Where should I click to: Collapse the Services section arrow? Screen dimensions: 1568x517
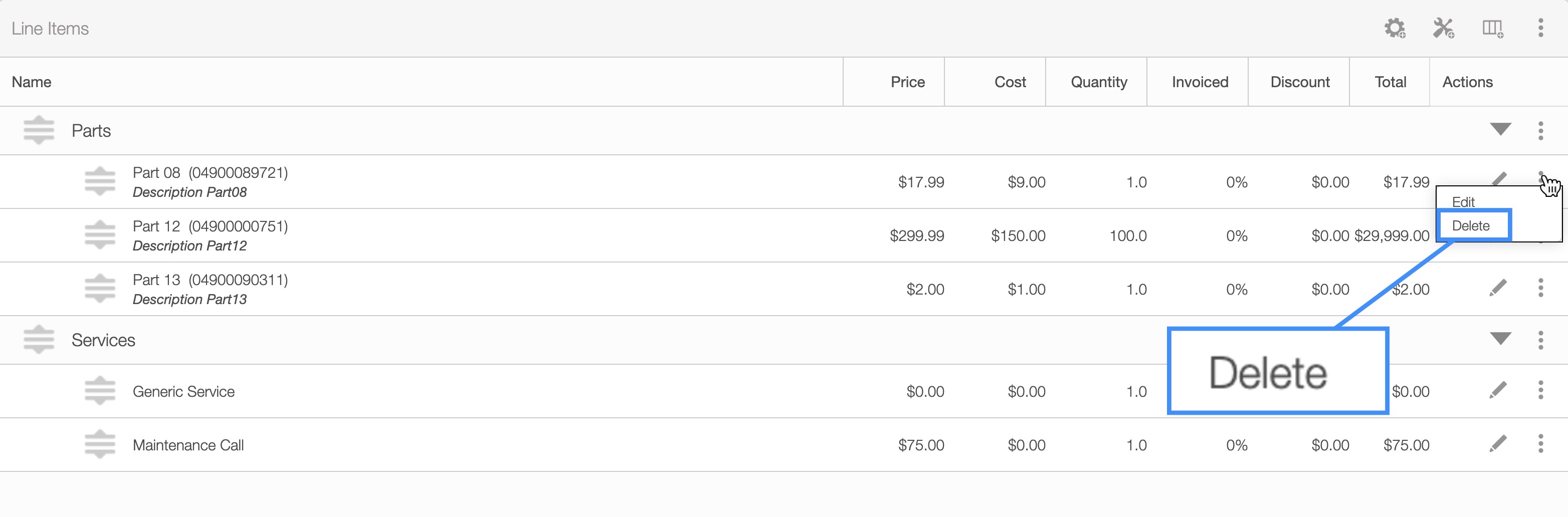1500,339
